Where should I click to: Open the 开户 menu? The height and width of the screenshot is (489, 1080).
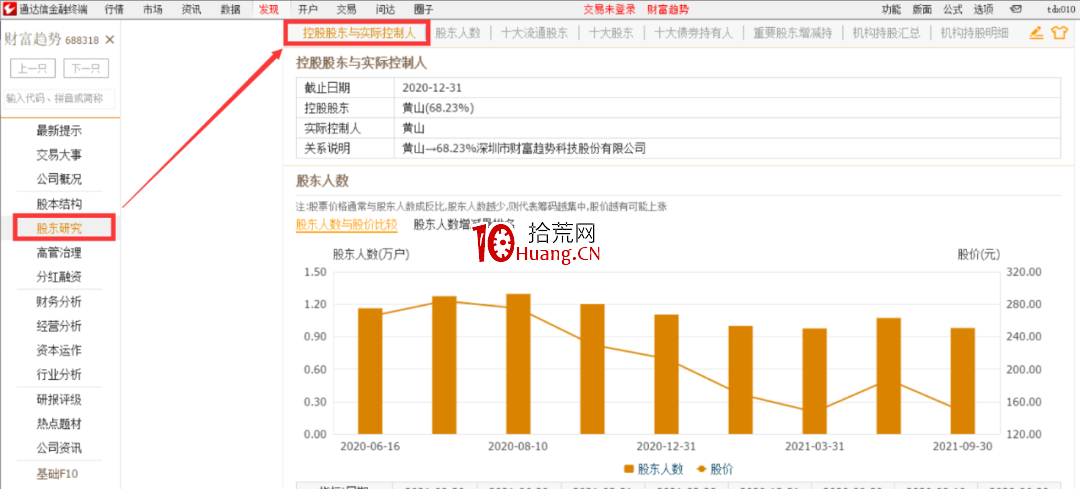tap(308, 9)
